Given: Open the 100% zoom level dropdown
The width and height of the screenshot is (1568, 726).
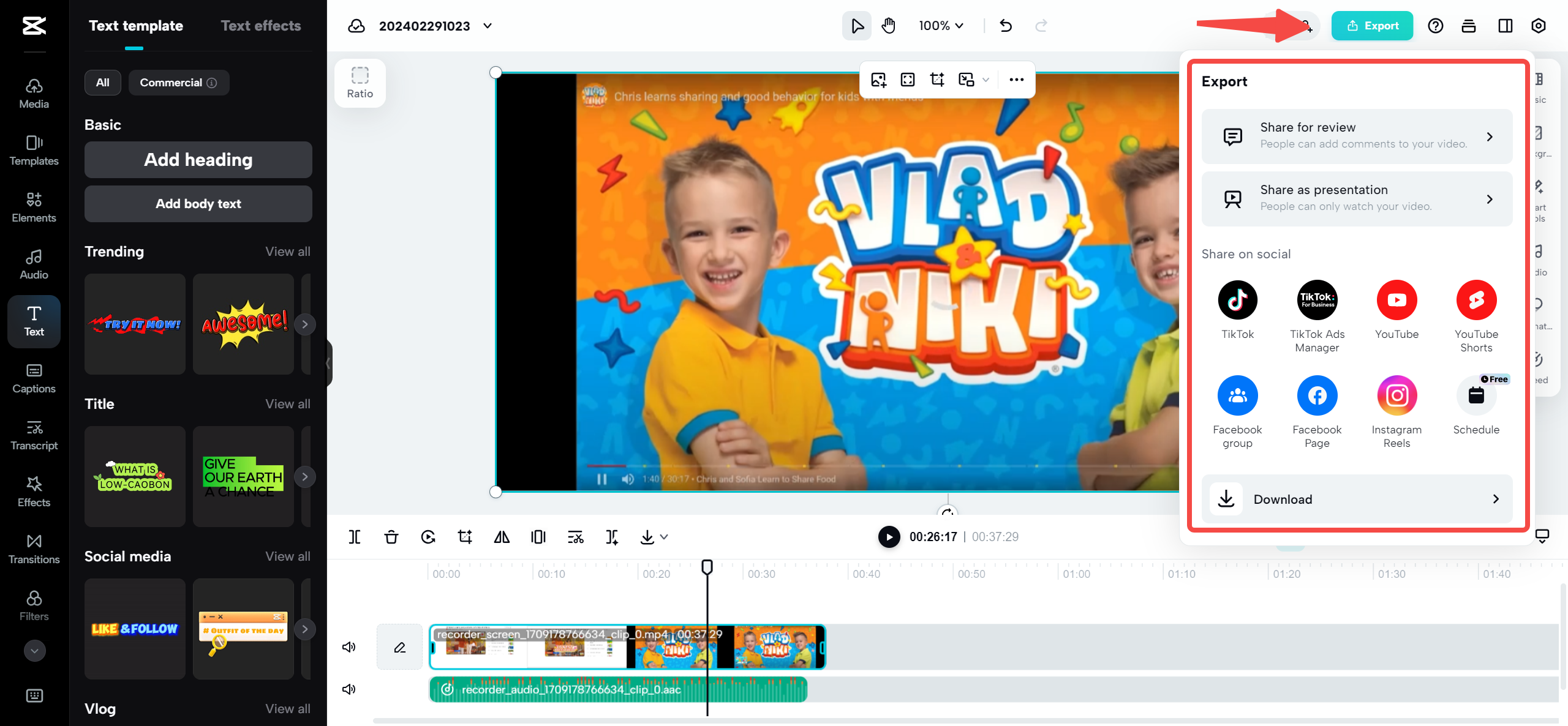Looking at the screenshot, I should pyautogui.click(x=941, y=26).
